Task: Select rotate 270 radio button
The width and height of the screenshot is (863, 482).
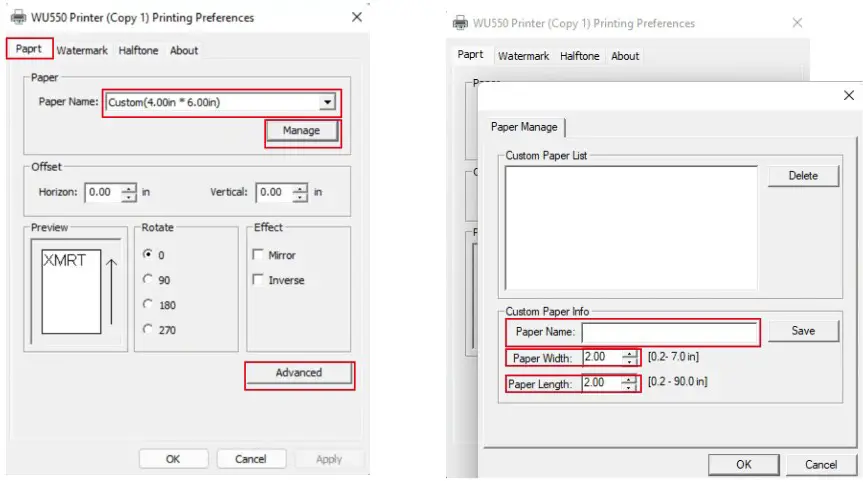Action: pos(148,329)
